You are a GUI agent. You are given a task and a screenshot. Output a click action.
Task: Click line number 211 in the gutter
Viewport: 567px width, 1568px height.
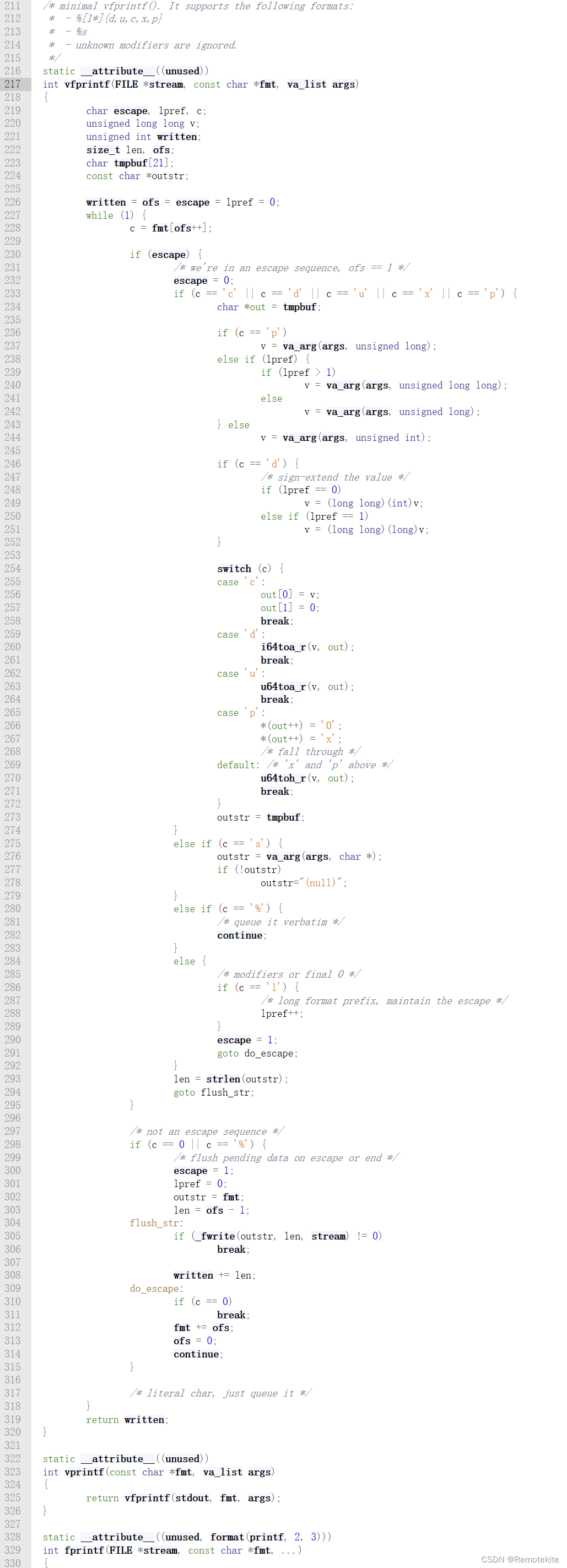12,6
